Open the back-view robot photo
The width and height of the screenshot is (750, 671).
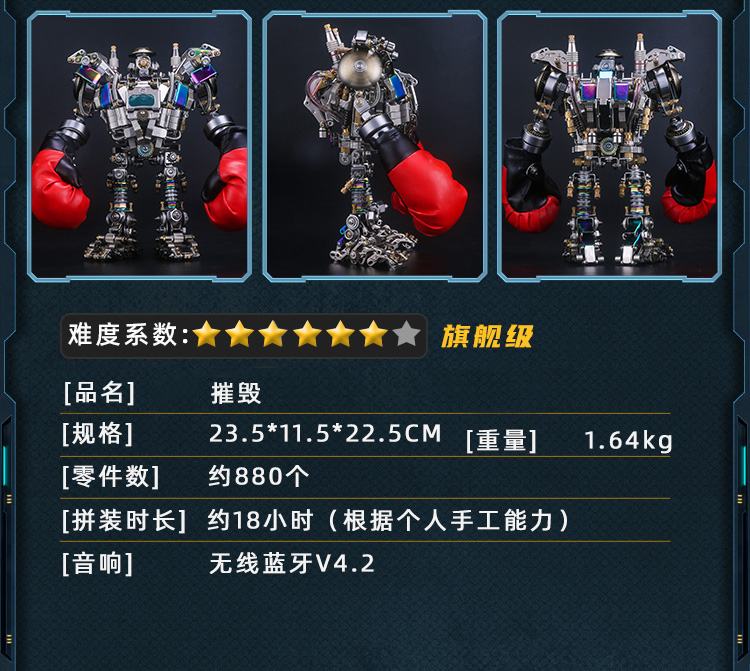(609, 146)
